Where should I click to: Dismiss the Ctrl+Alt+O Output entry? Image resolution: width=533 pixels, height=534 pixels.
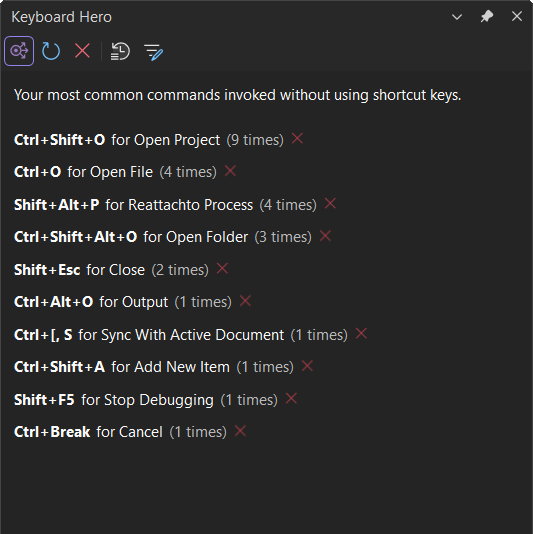(x=245, y=301)
